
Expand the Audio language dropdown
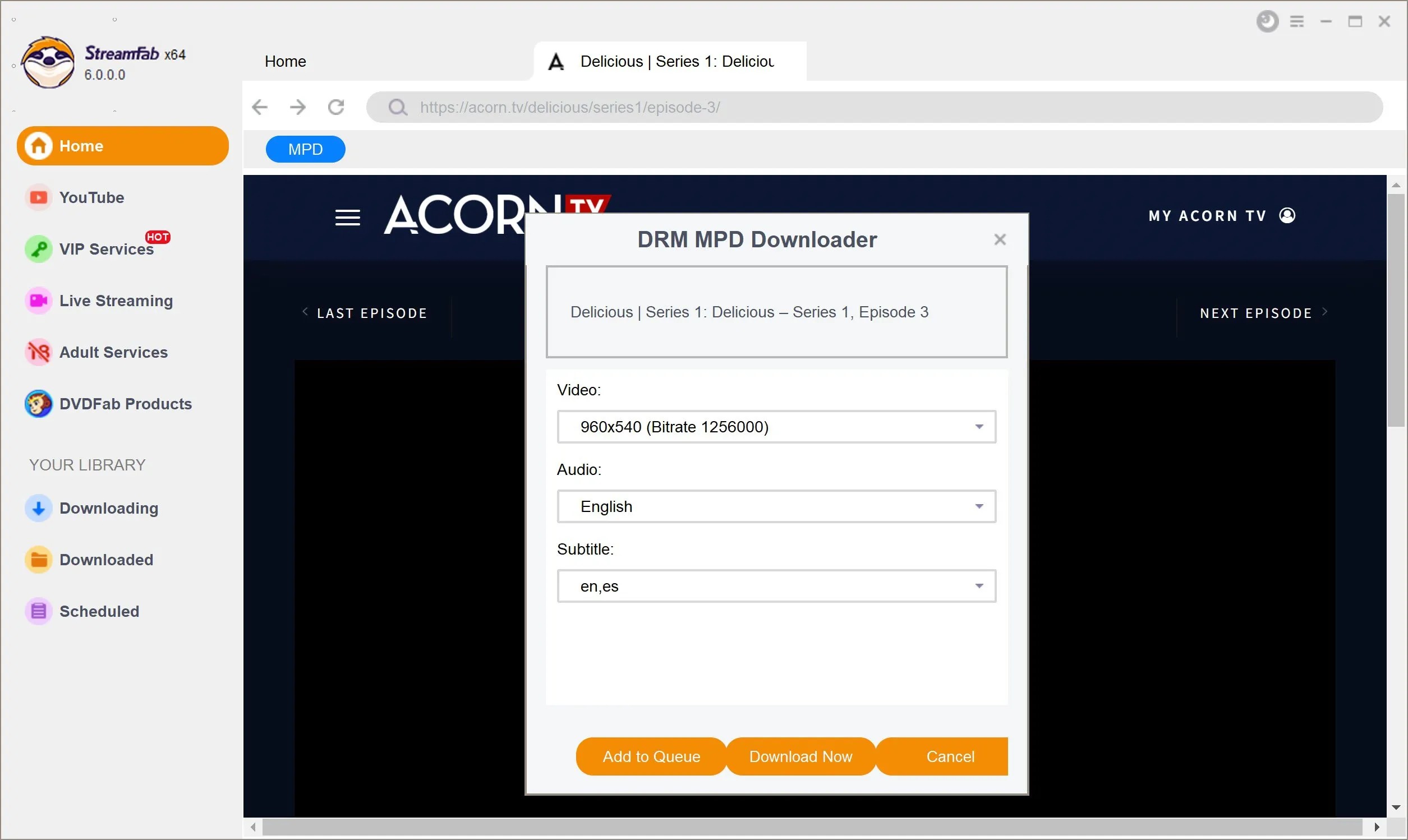[979, 506]
